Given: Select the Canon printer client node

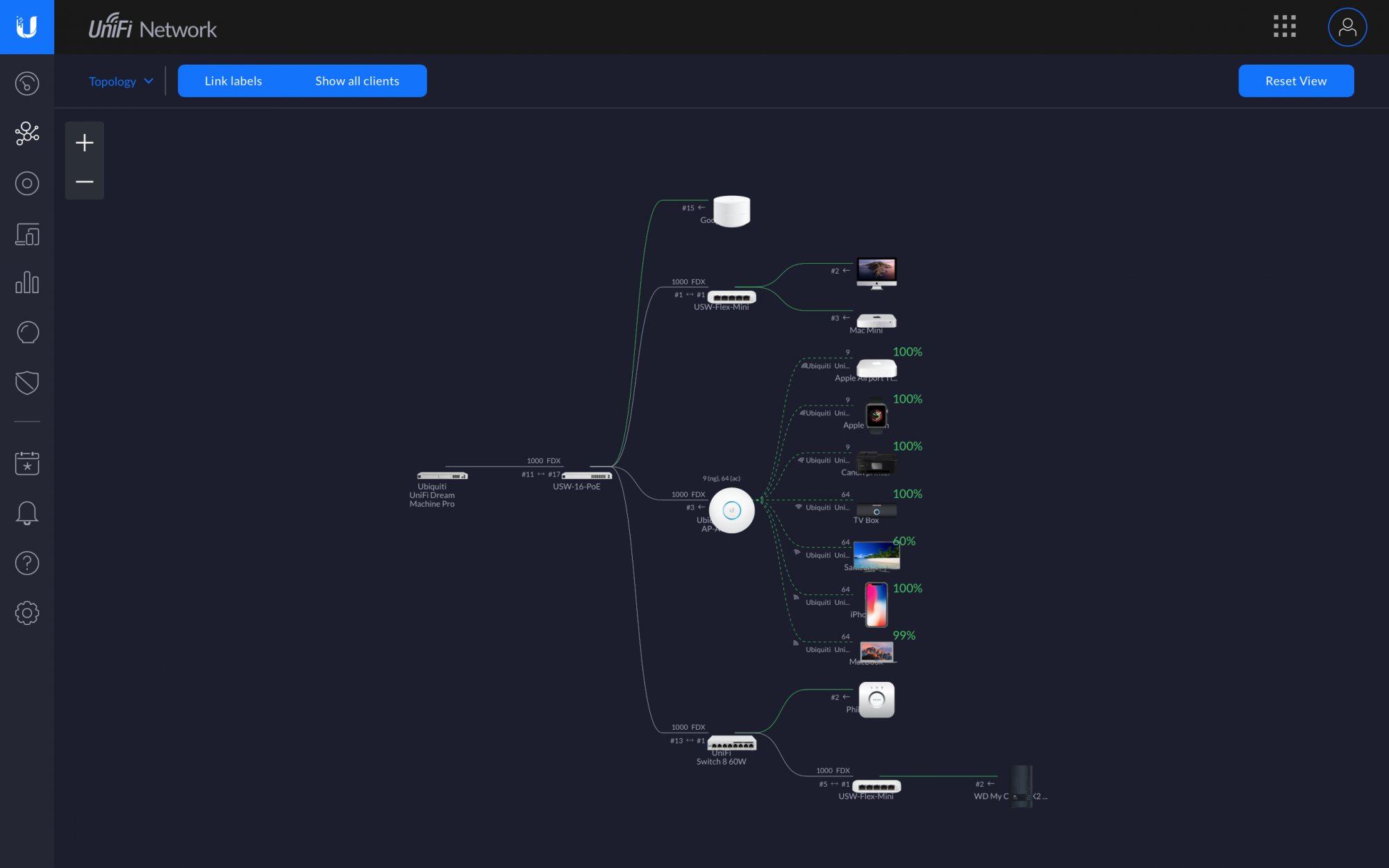Looking at the screenshot, I should (x=876, y=462).
